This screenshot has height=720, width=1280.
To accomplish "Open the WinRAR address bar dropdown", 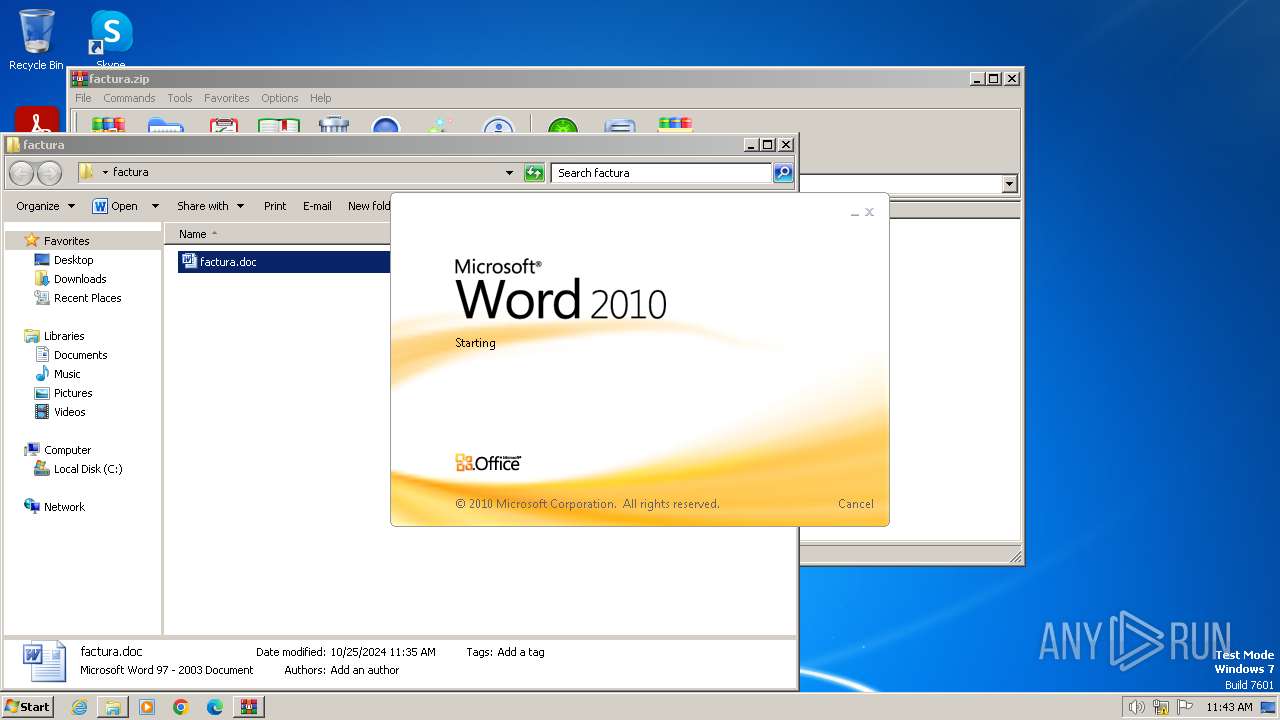I will [1009, 184].
